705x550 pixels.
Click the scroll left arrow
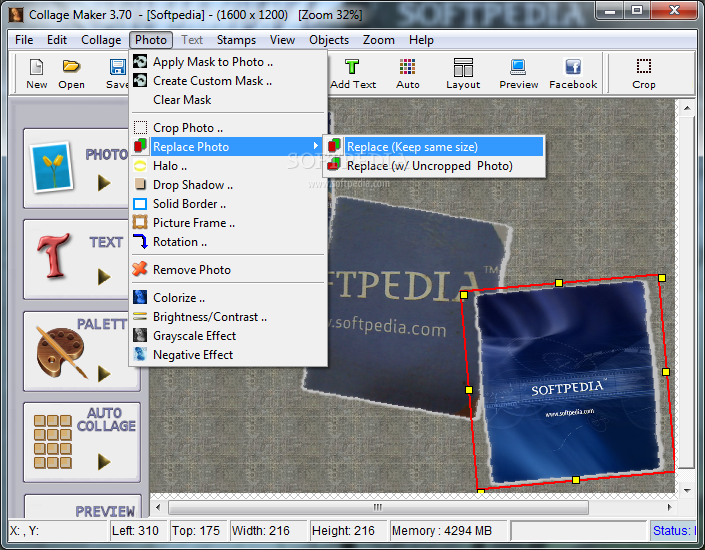click(x=158, y=507)
